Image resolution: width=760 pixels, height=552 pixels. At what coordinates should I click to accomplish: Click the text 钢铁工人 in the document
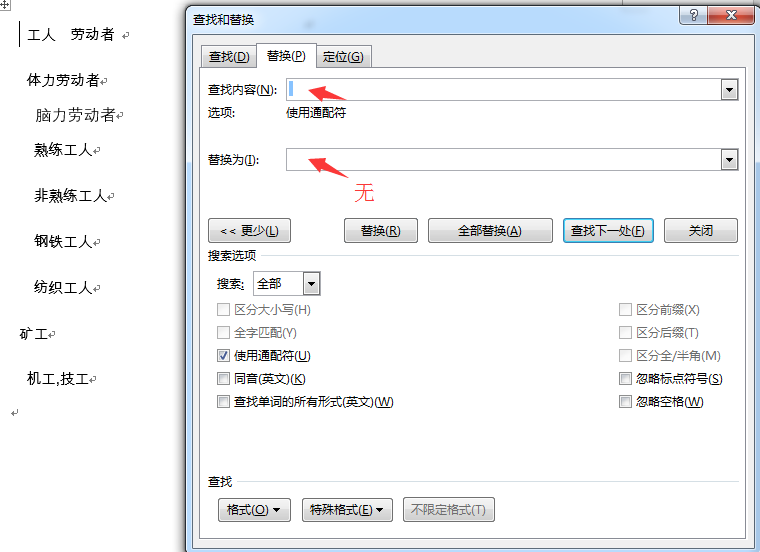[63, 241]
